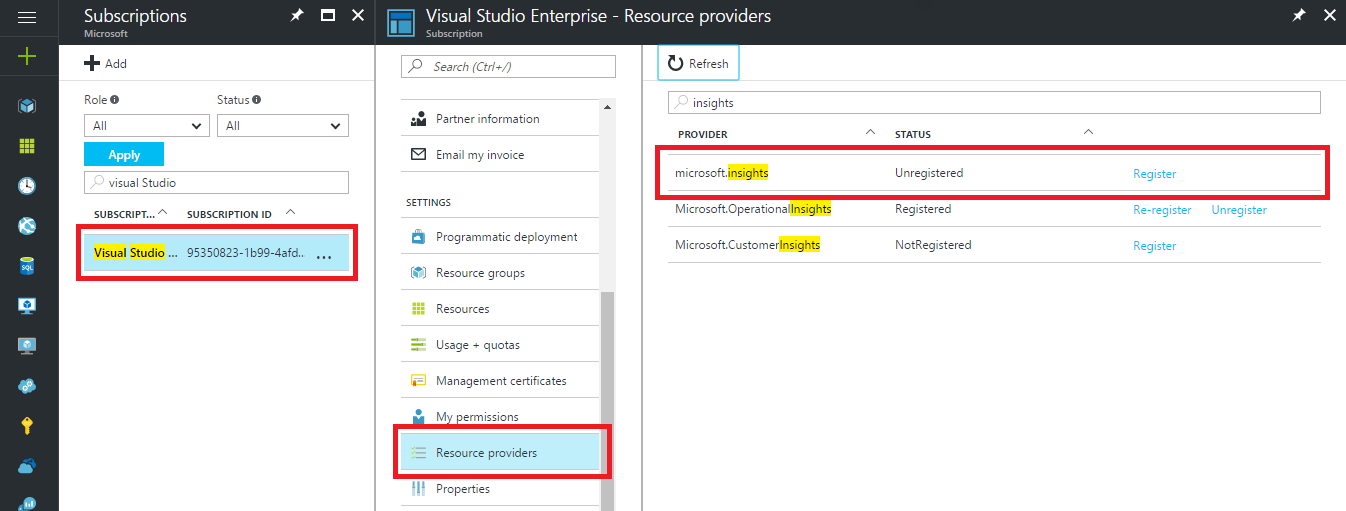Click the provider filter search field
The height and width of the screenshot is (511, 1346).
click(x=994, y=103)
